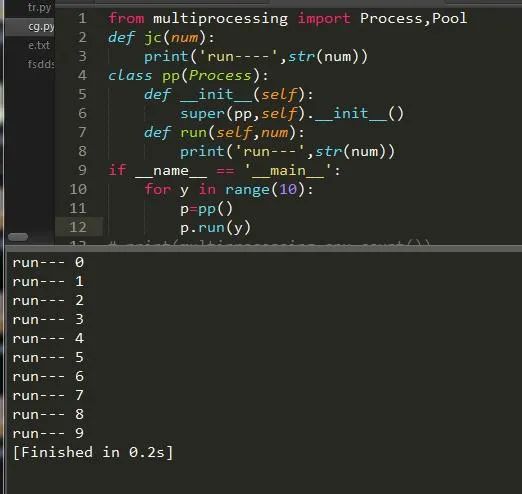Click the jc function name

point(153,38)
